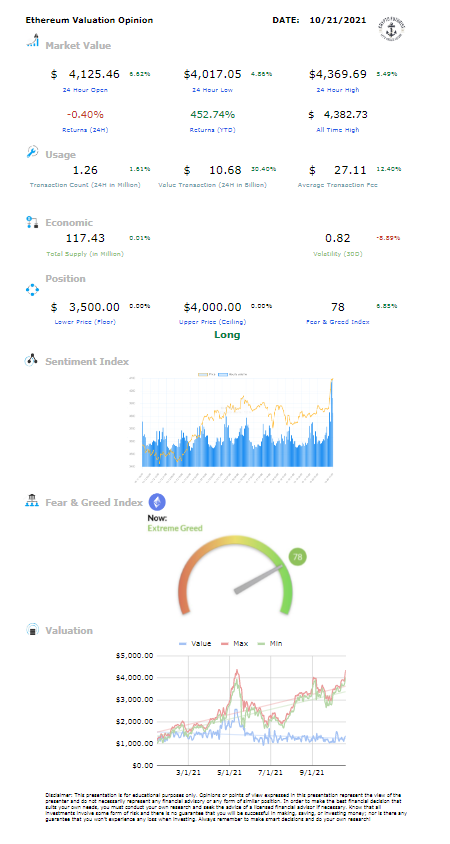Click the Lower Price (Floor) label

pos(85,322)
